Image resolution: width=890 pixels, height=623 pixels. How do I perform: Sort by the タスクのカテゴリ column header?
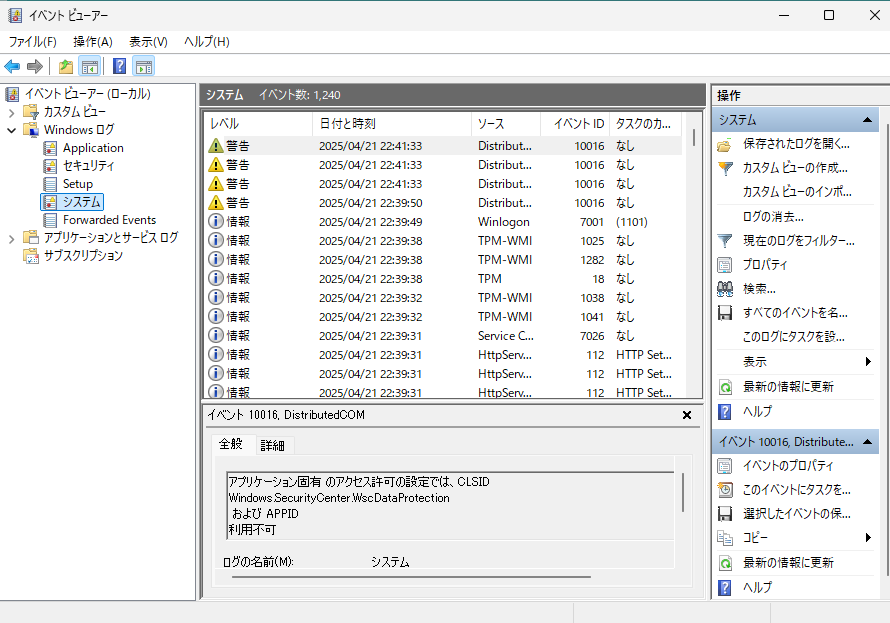(645, 124)
